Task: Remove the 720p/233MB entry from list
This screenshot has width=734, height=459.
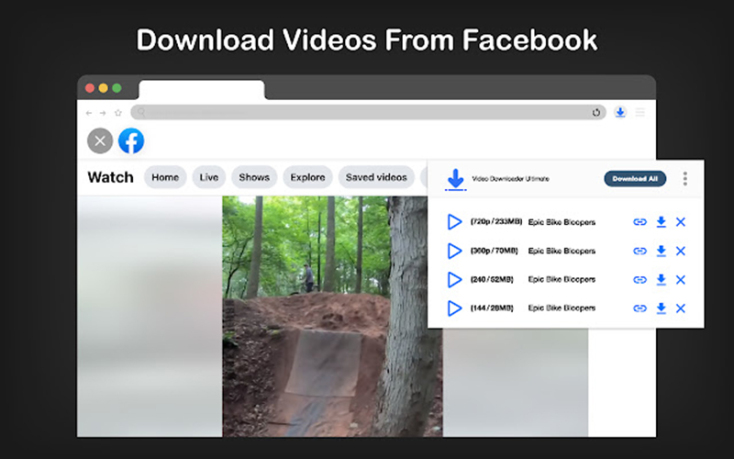Action: tap(681, 222)
